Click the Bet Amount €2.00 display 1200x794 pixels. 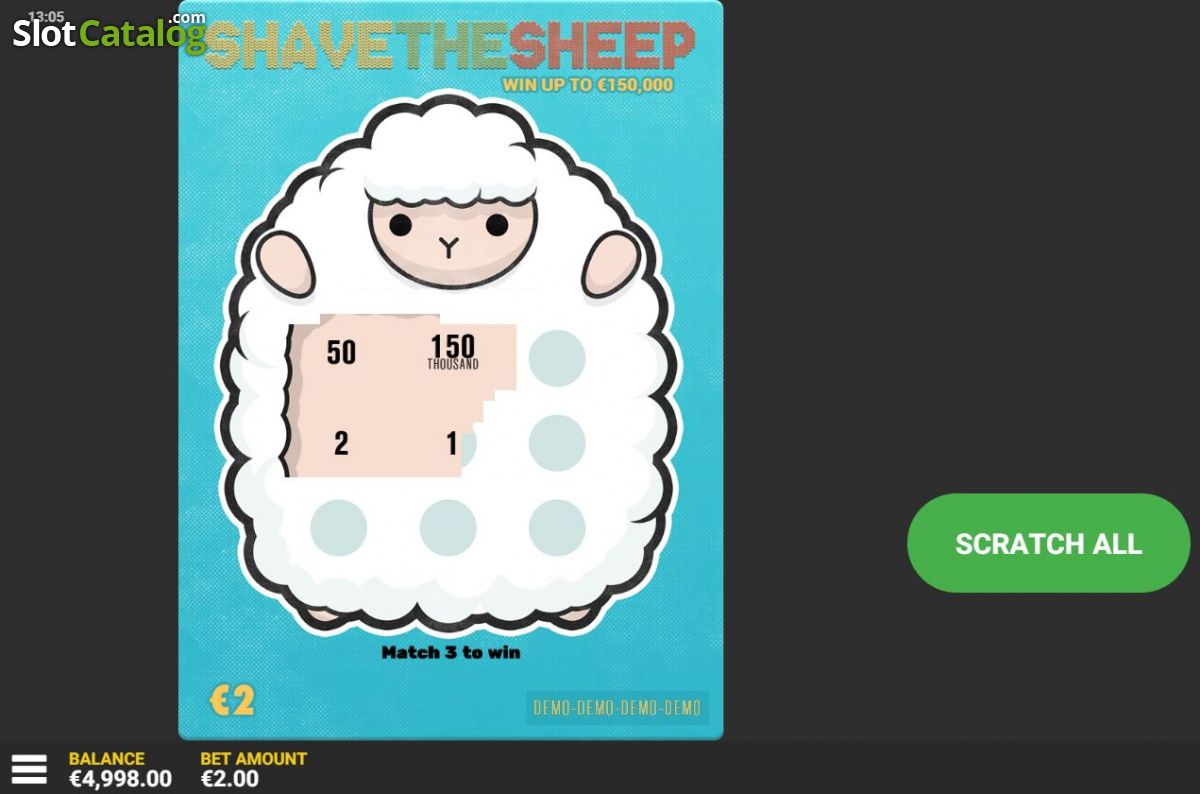point(253,768)
